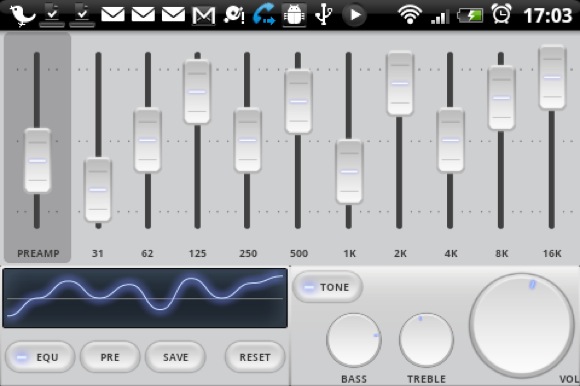Tap the 62 frequency label

(x=147, y=254)
